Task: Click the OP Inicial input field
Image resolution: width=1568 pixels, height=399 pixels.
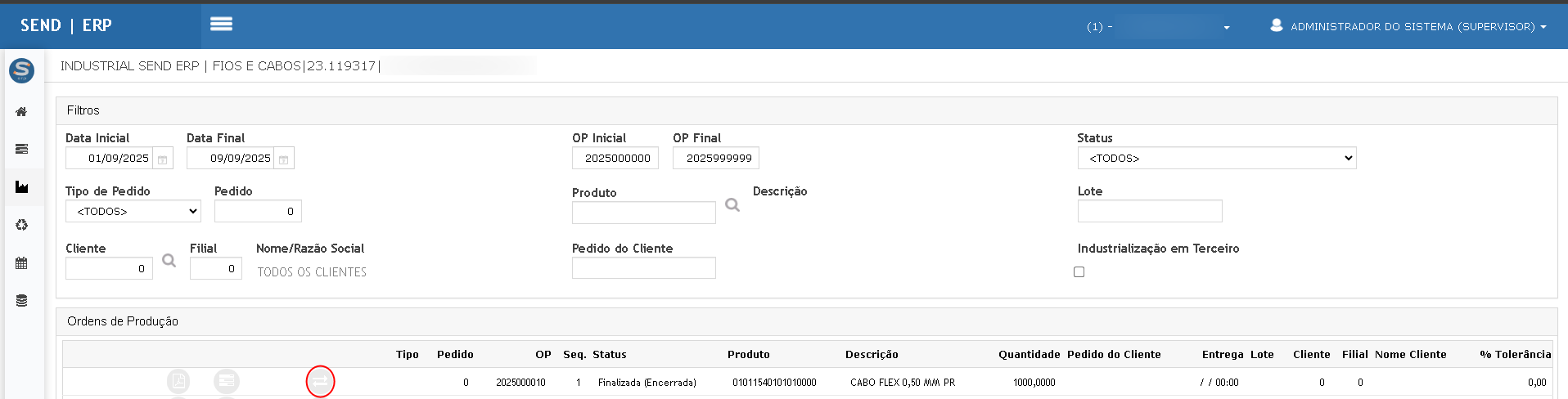Action: click(x=615, y=159)
